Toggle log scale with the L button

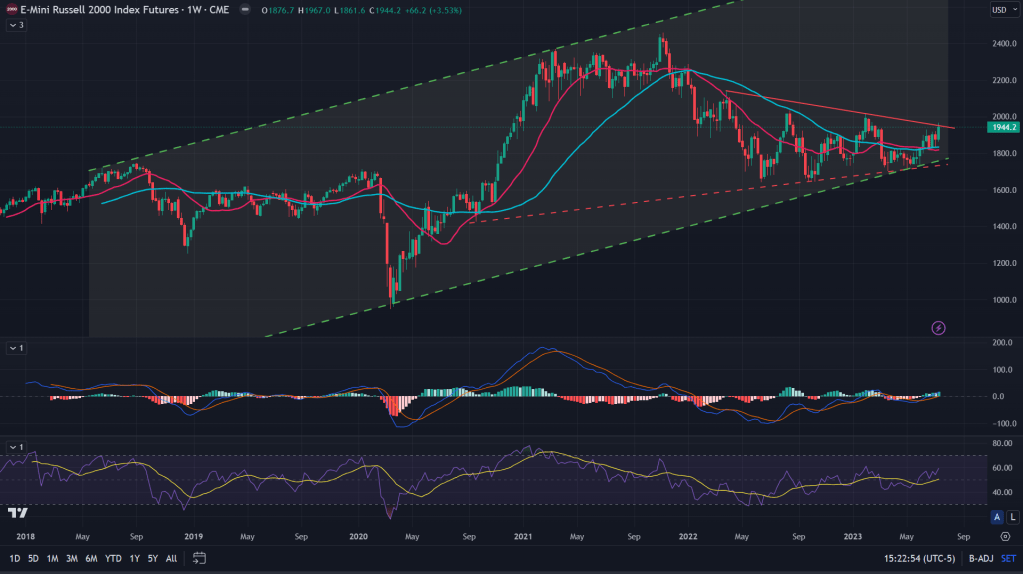click(x=1011, y=517)
